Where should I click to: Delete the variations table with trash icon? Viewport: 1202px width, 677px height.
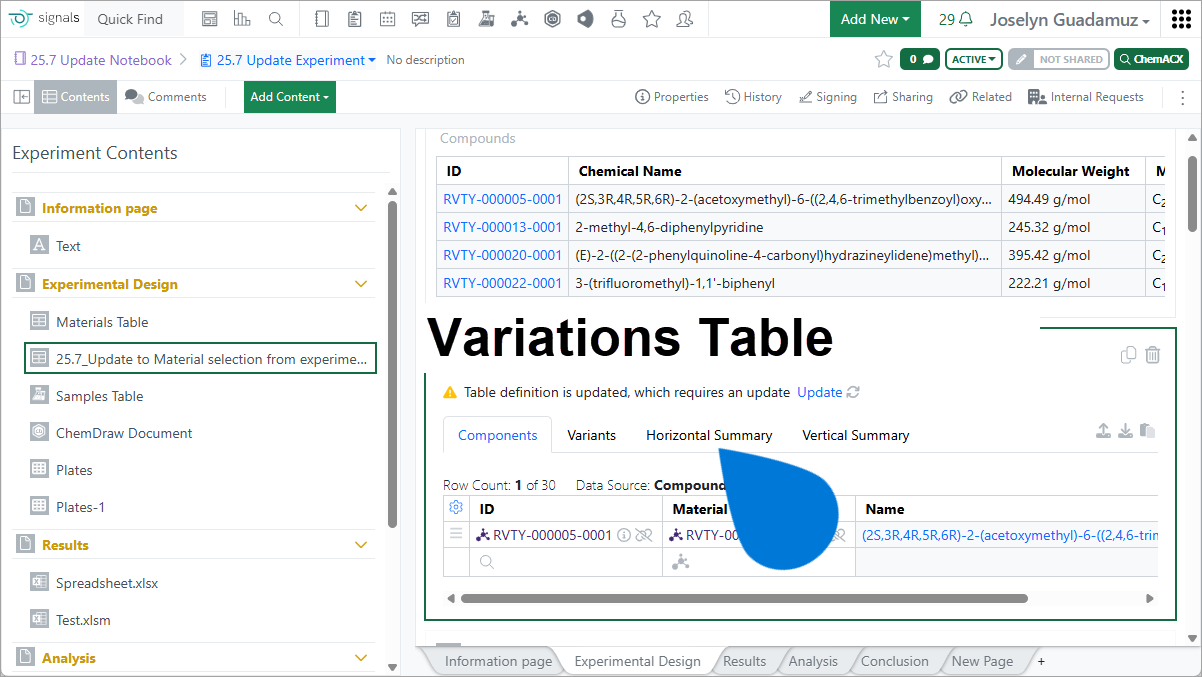click(1152, 355)
